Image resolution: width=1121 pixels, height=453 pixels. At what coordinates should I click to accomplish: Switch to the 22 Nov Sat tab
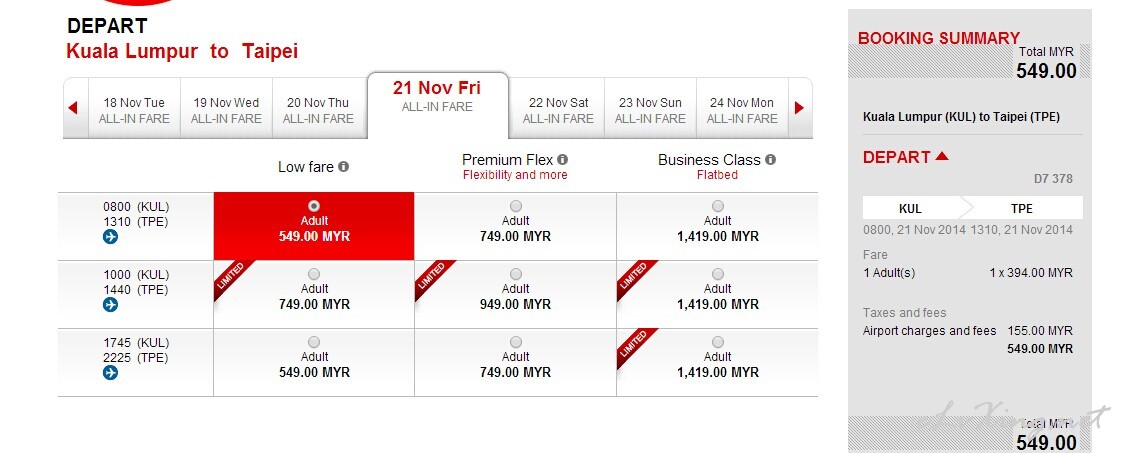pyautogui.click(x=558, y=110)
